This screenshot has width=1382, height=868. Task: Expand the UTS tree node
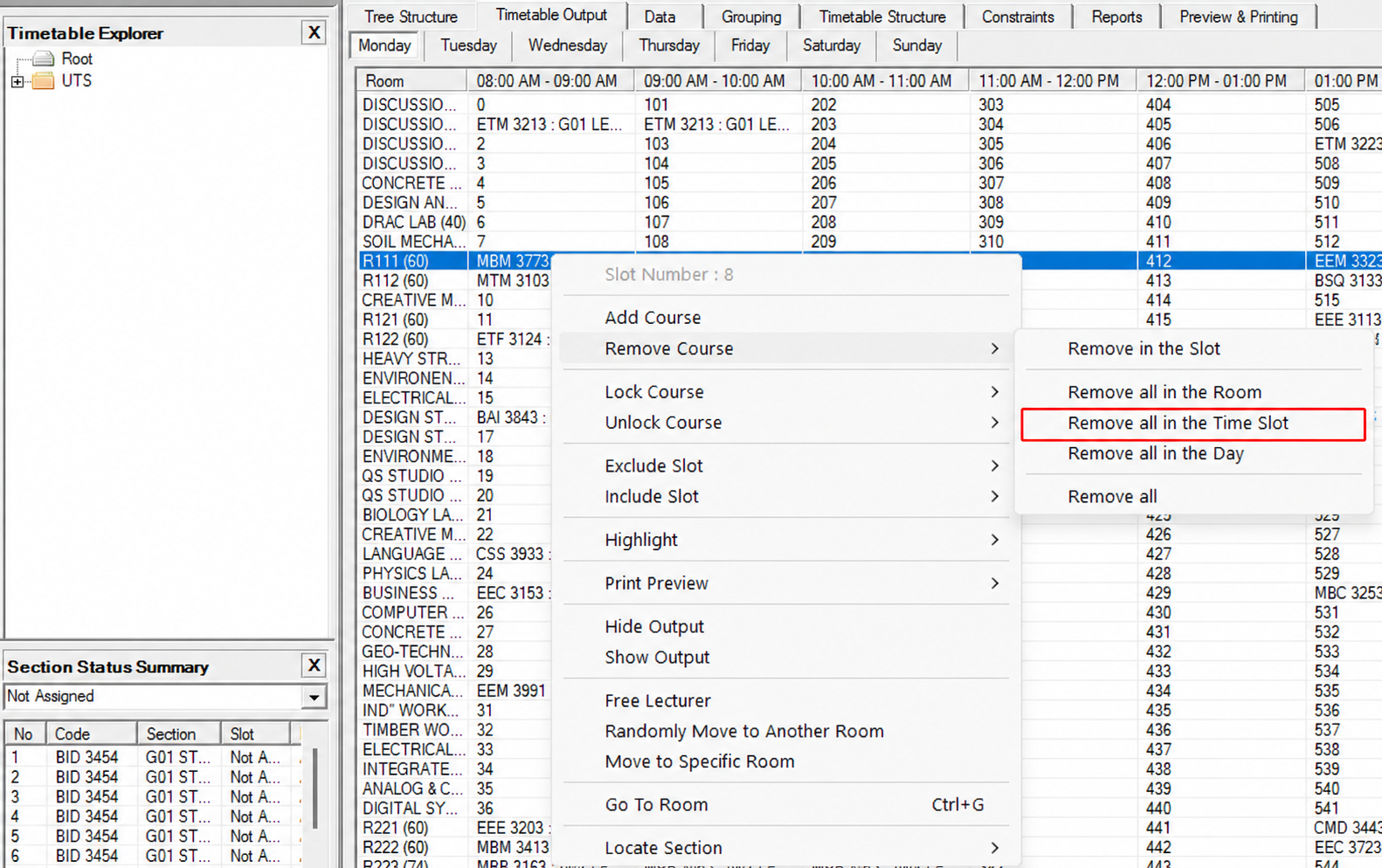pos(17,81)
